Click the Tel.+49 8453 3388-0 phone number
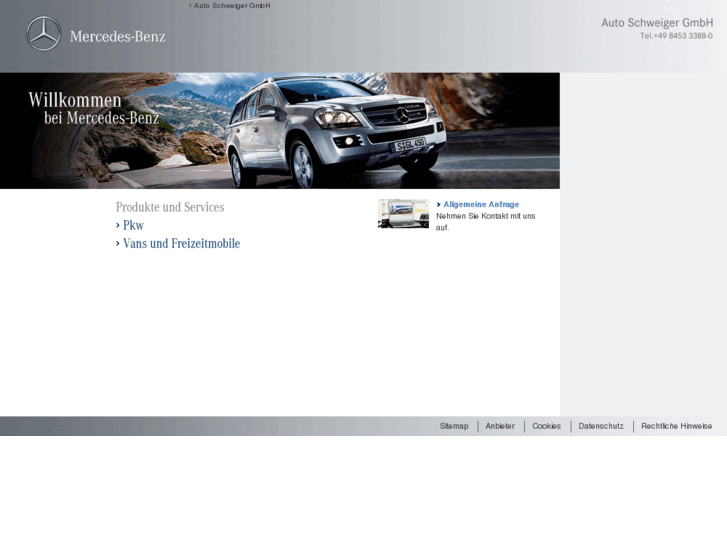The width and height of the screenshot is (727, 545). coord(676,36)
